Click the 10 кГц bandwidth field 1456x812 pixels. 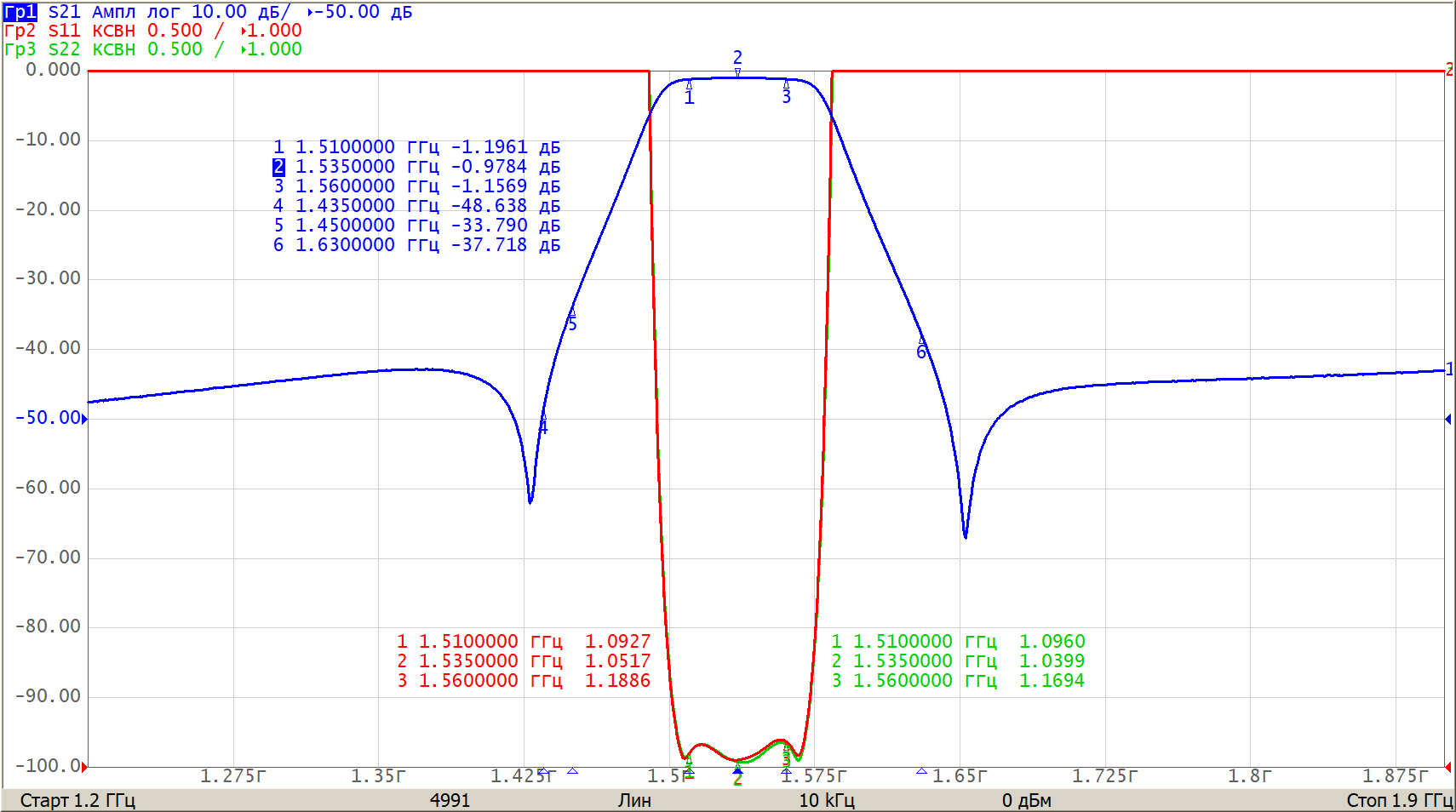826,800
